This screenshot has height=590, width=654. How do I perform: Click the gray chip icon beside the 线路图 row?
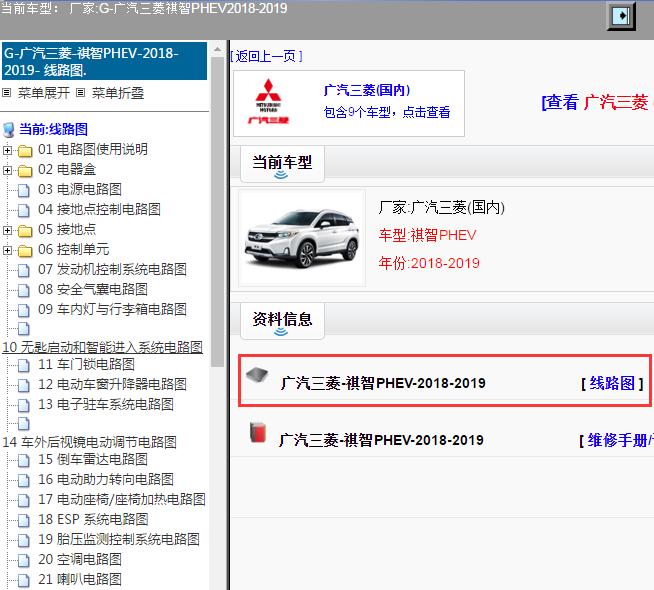tap(257, 374)
